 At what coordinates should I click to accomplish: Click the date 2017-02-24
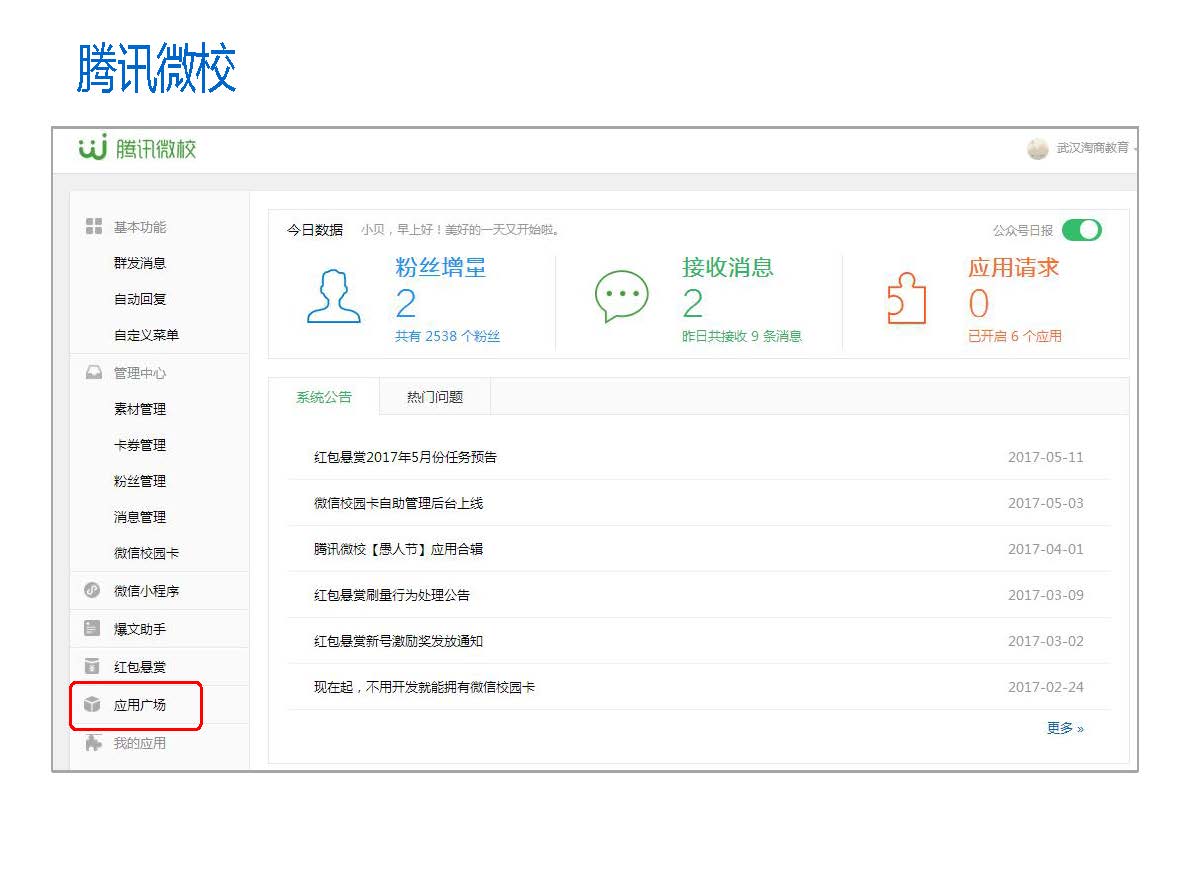tap(1045, 687)
